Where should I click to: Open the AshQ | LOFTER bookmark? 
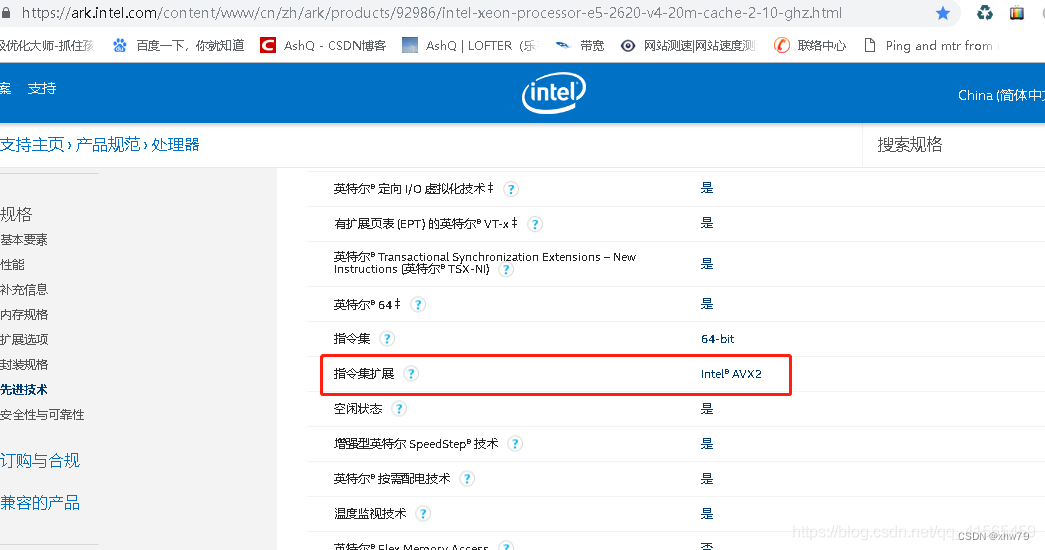click(470, 45)
